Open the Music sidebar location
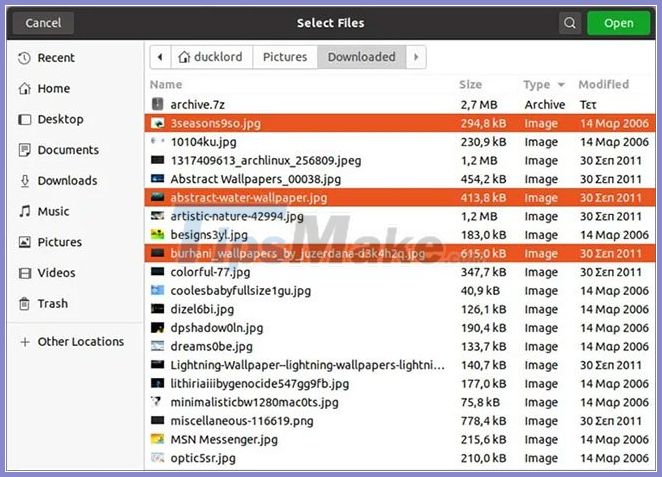662x477 pixels. tap(75, 211)
